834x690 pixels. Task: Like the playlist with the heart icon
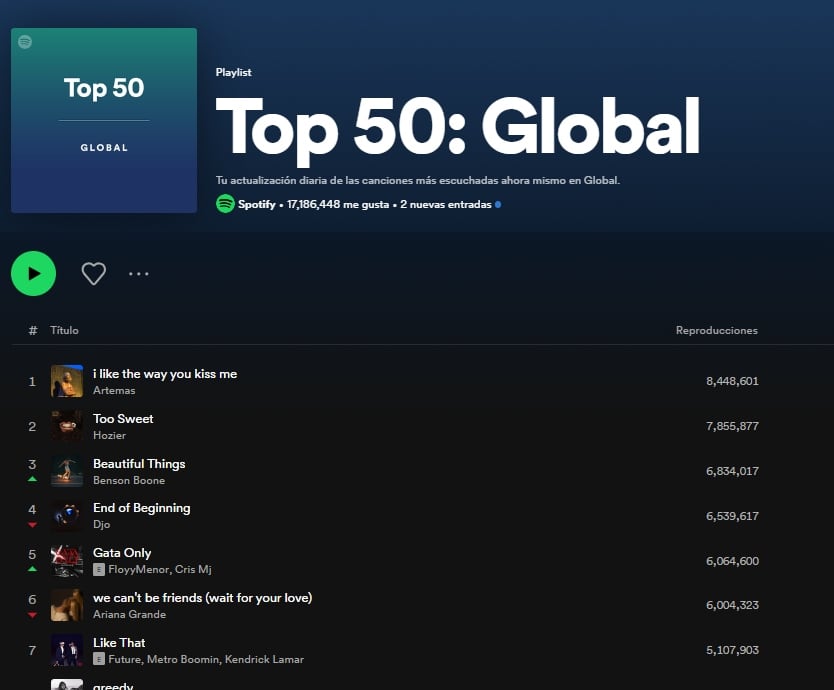tap(93, 274)
